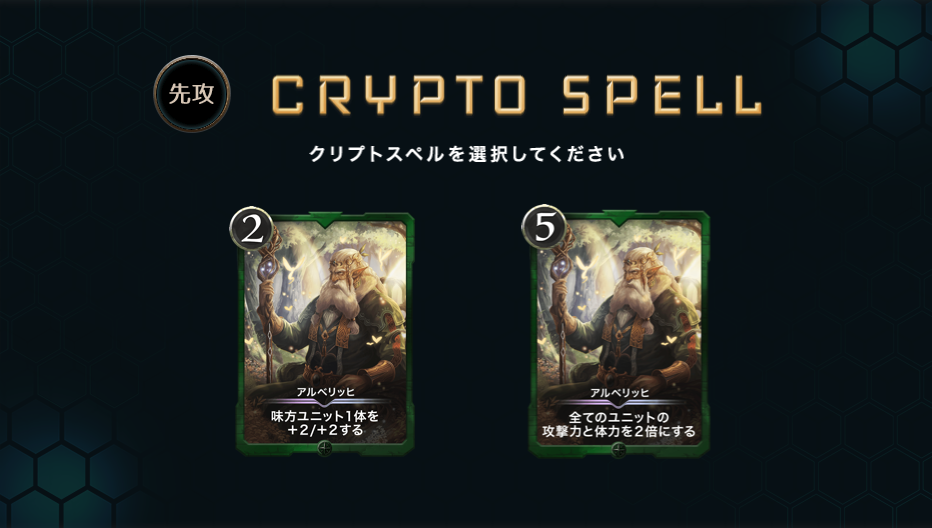Click the green emblem under left card

pos(325,448)
